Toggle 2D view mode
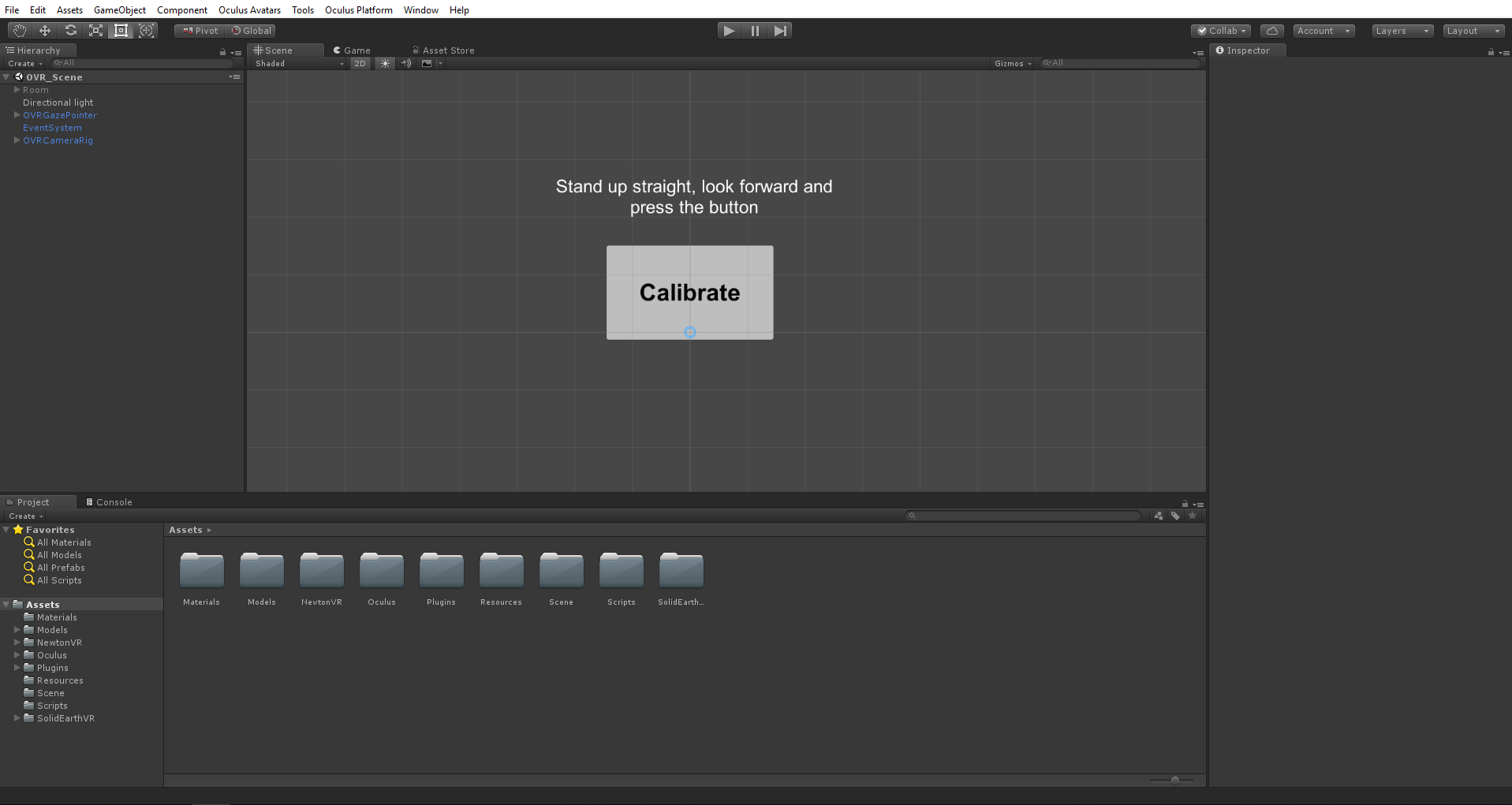Screen dimensions: 1512x805 pyautogui.click(x=360, y=63)
